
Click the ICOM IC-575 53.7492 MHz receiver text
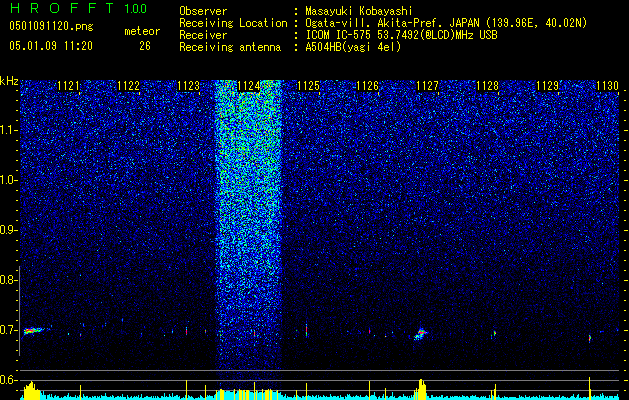pyautogui.click(x=401, y=35)
